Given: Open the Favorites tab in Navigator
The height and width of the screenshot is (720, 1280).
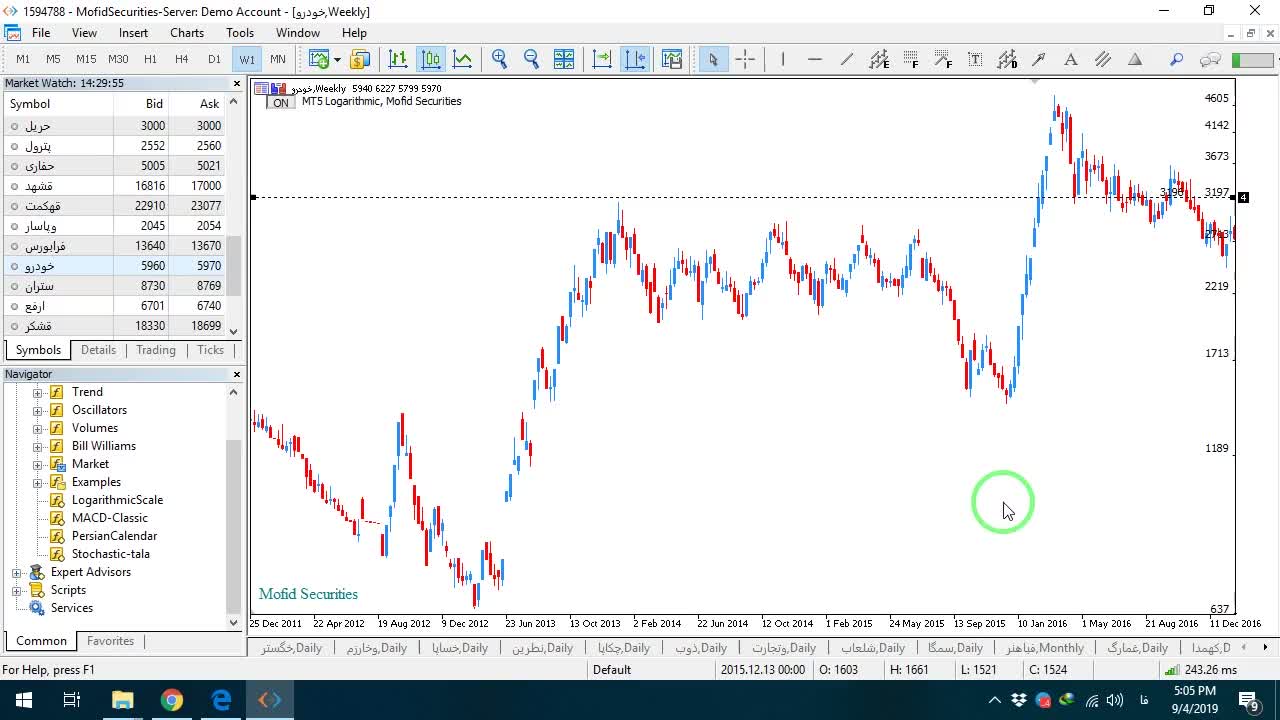Looking at the screenshot, I should click(x=110, y=641).
